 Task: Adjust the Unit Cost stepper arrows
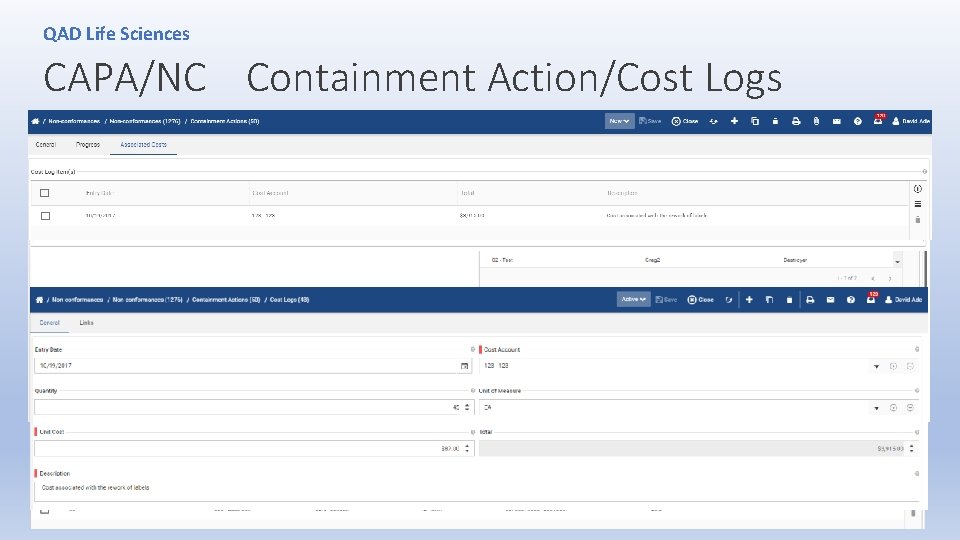pyautogui.click(x=467, y=449)
